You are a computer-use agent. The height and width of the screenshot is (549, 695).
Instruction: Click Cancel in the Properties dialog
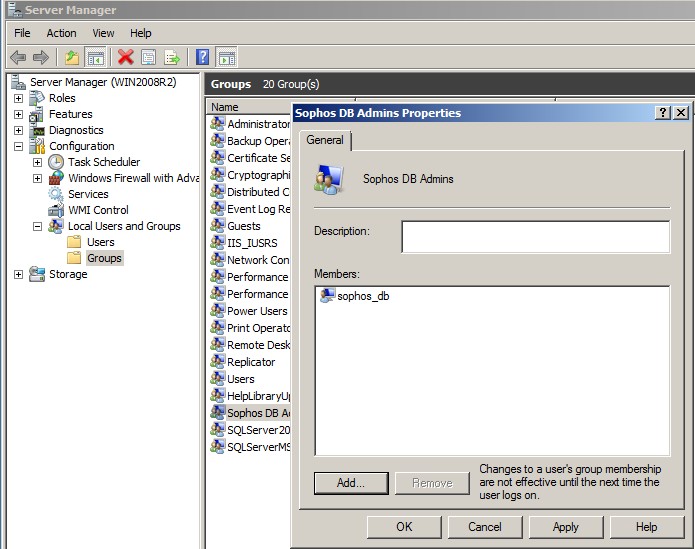click(485, 527)
